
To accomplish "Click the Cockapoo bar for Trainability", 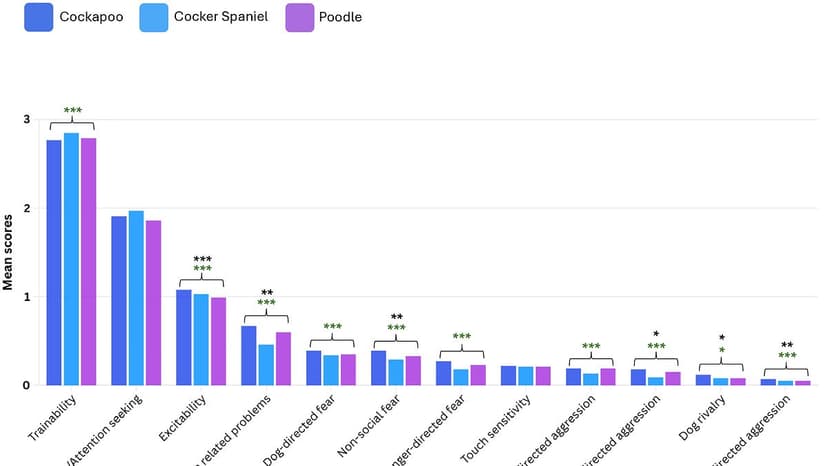I will (54, 262).
